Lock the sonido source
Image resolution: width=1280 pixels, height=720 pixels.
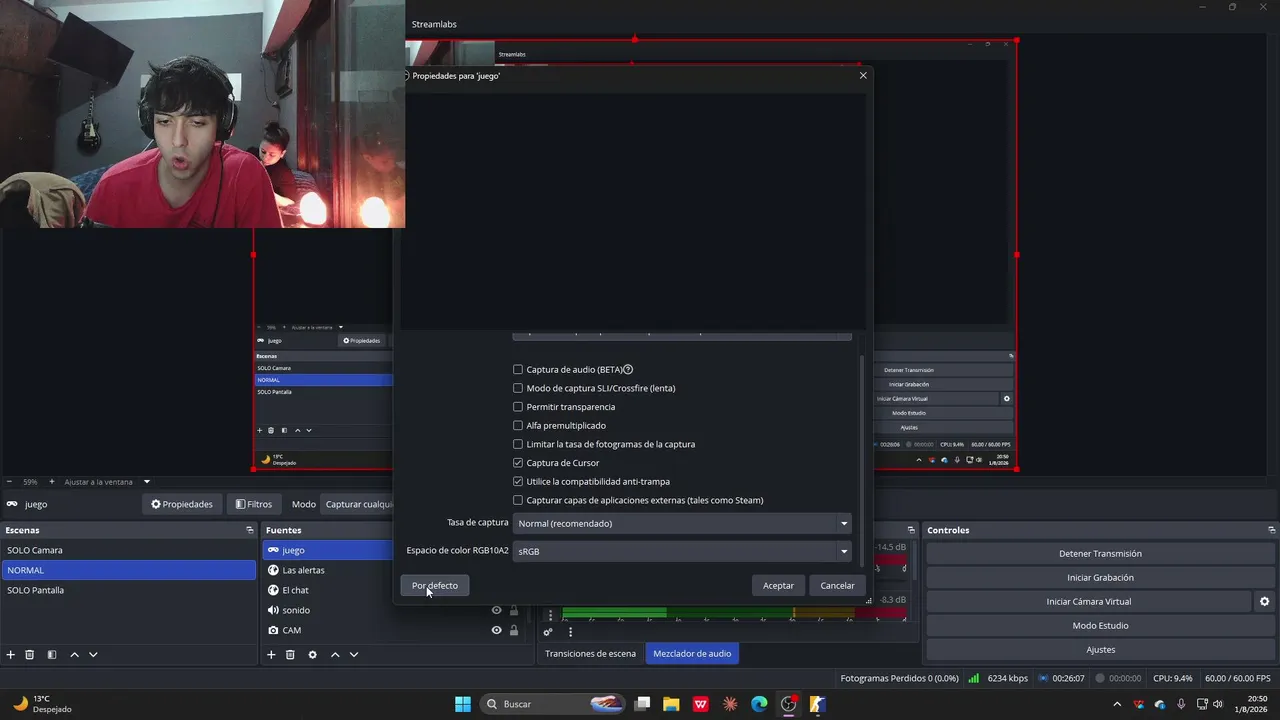[x=514, y=610]
